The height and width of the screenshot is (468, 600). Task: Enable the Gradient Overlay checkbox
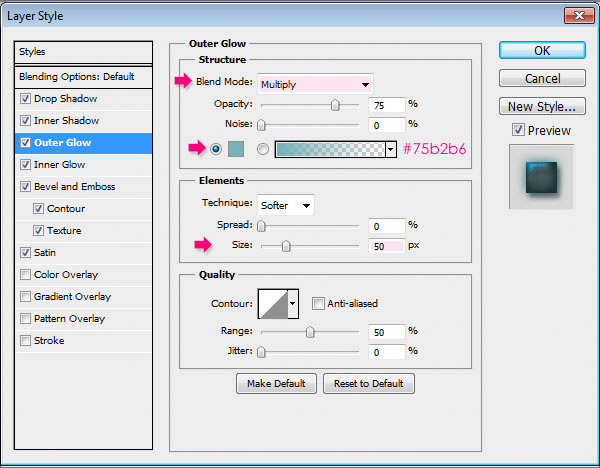25,297
